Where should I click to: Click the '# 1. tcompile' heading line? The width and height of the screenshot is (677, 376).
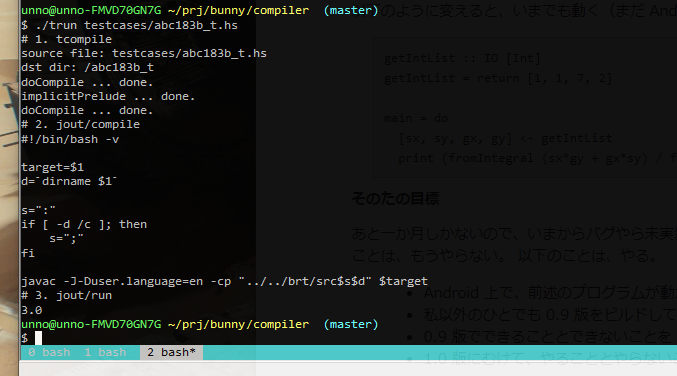(66, 39)
